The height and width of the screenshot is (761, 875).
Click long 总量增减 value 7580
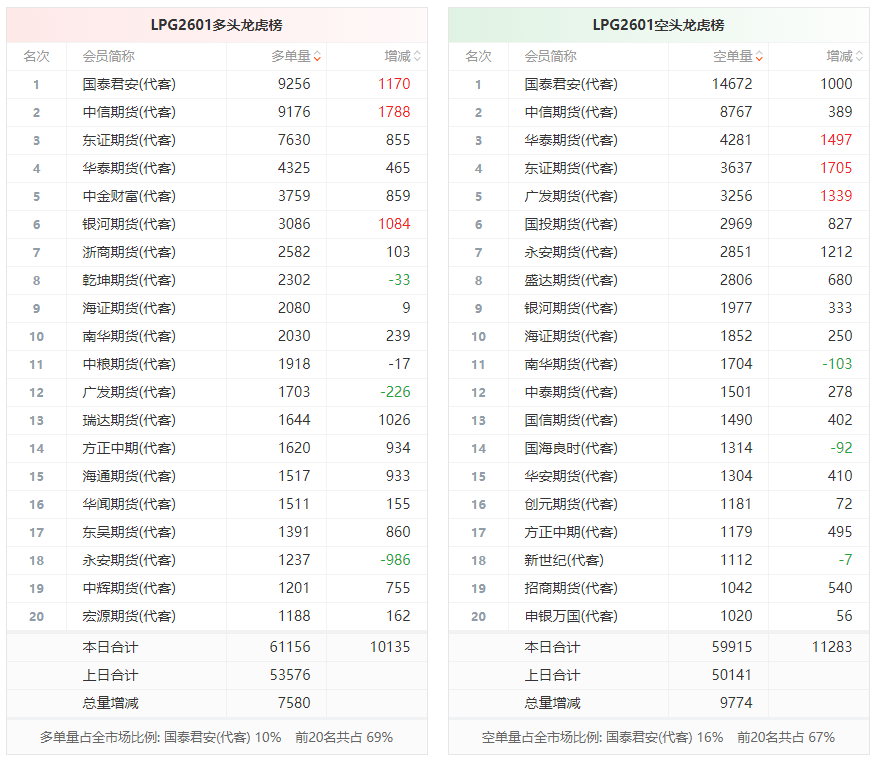(294, 703)
